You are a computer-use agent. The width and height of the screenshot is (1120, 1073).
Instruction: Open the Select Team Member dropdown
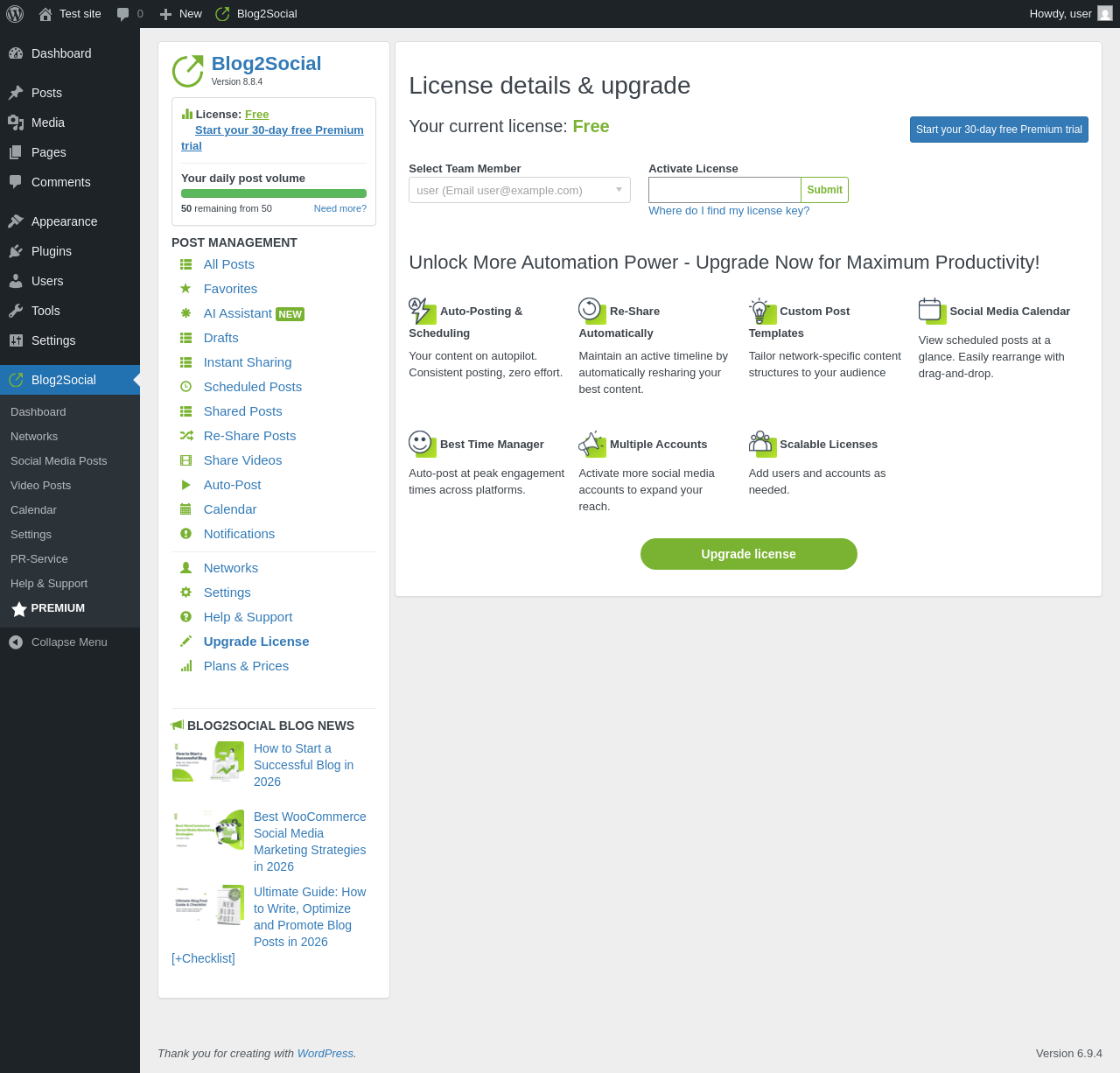click(x=520, y=190)
